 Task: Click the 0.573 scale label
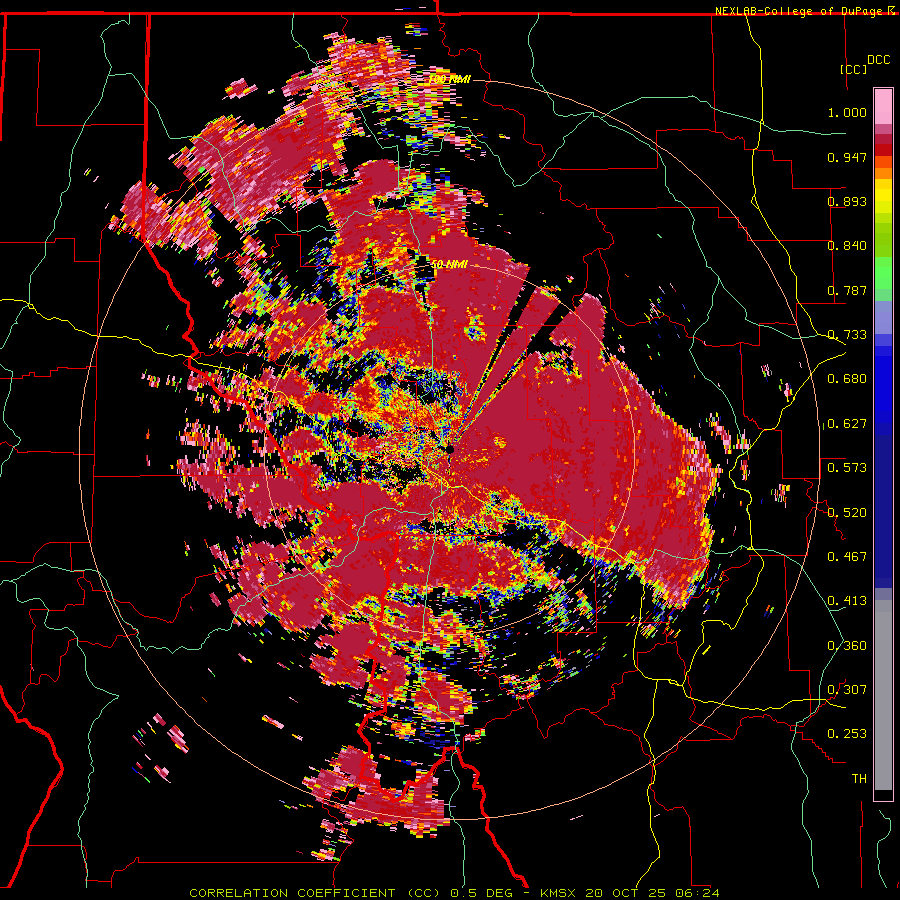847,468
